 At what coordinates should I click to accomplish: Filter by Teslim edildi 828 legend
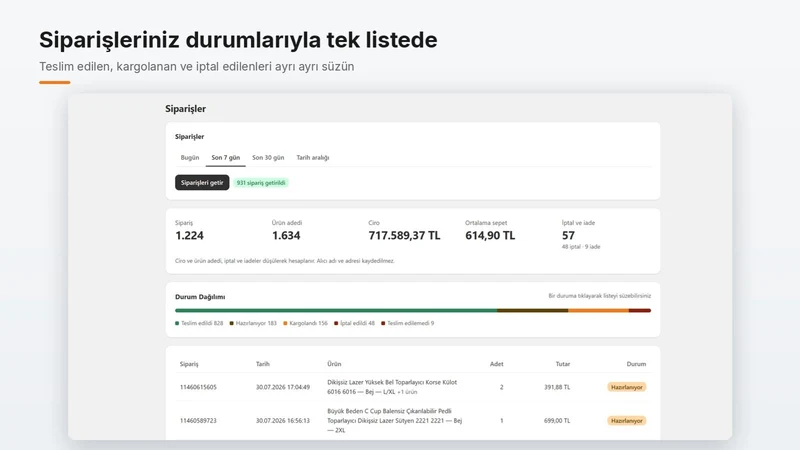pos(199,323)
